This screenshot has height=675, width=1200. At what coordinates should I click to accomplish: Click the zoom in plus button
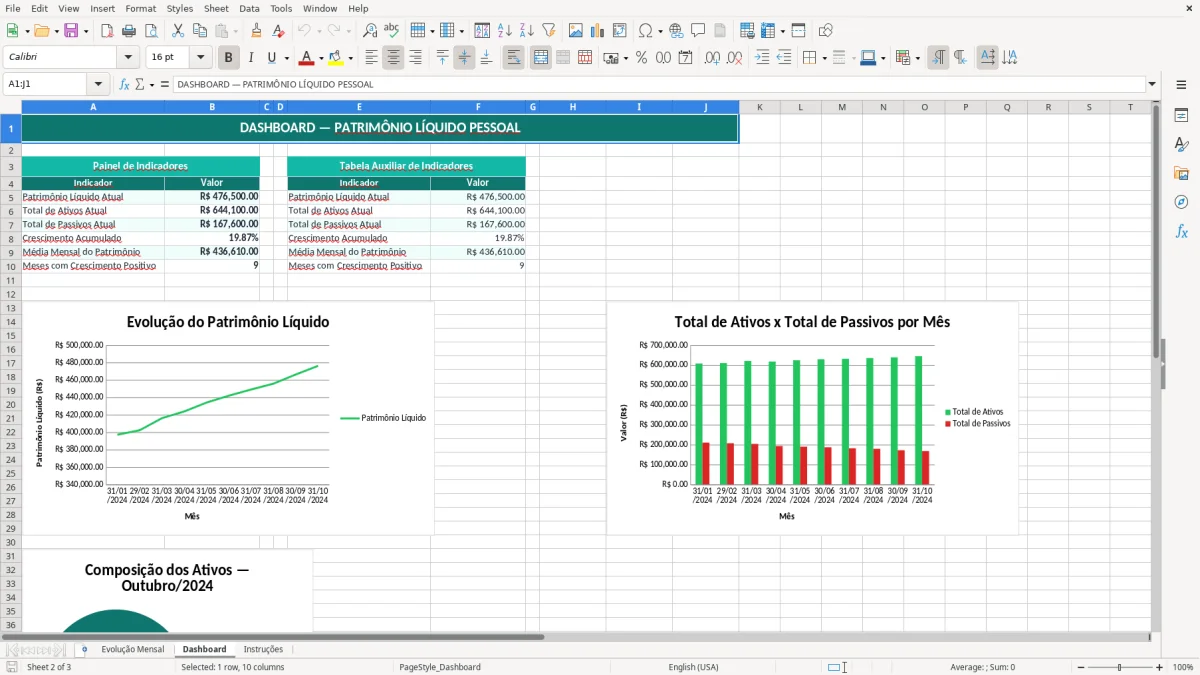[x=1160, y=667]
